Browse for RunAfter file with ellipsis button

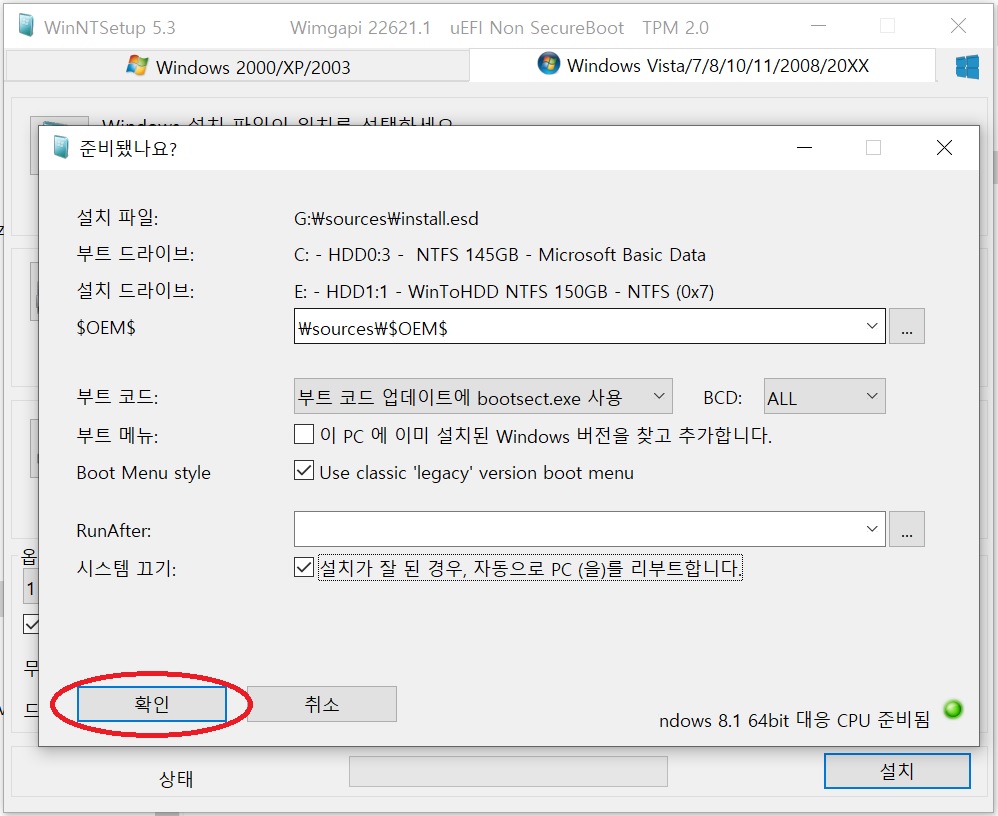pyautogui.click(x=906, y=529)
